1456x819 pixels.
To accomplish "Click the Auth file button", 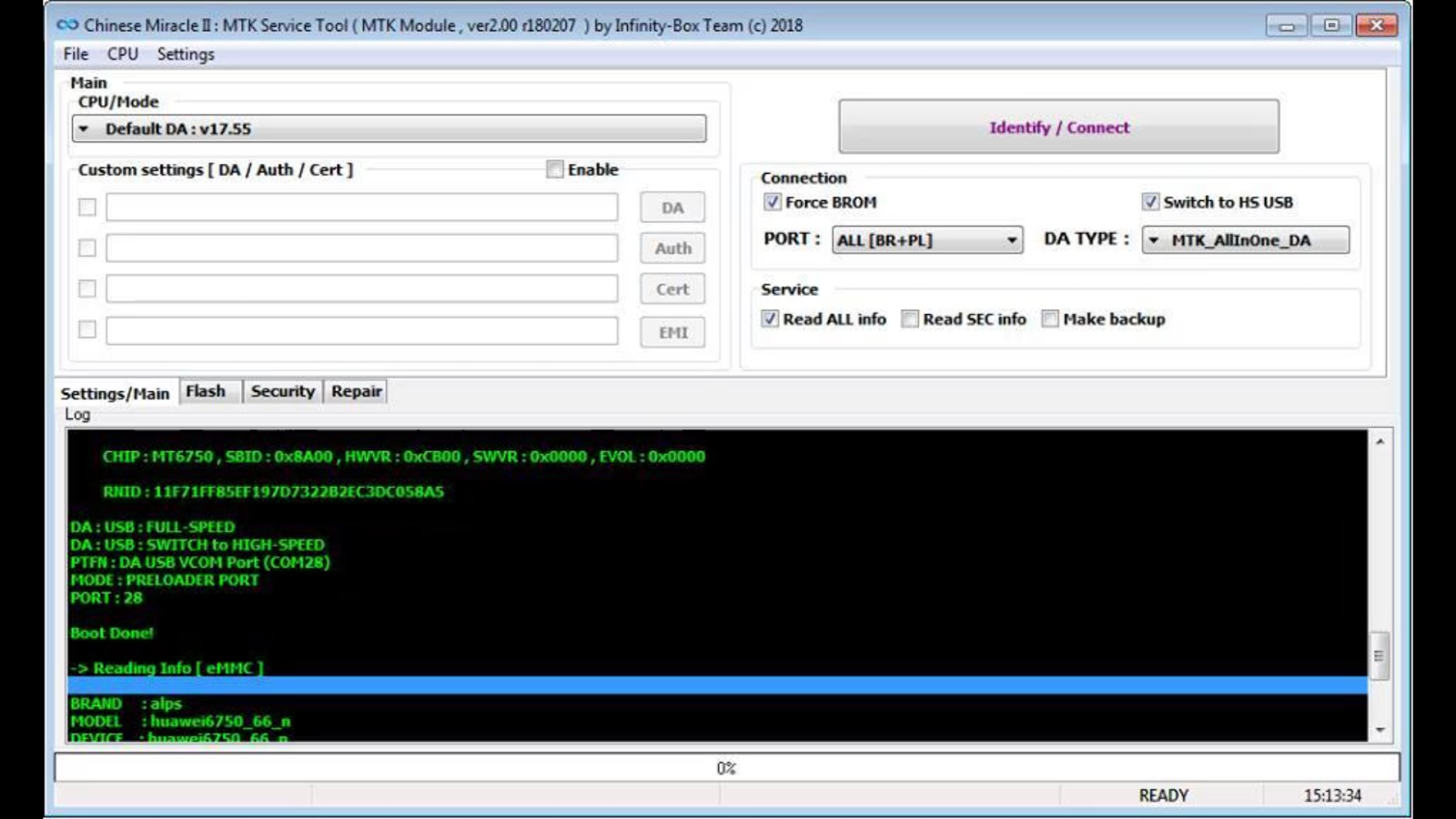I will [672, 248].
